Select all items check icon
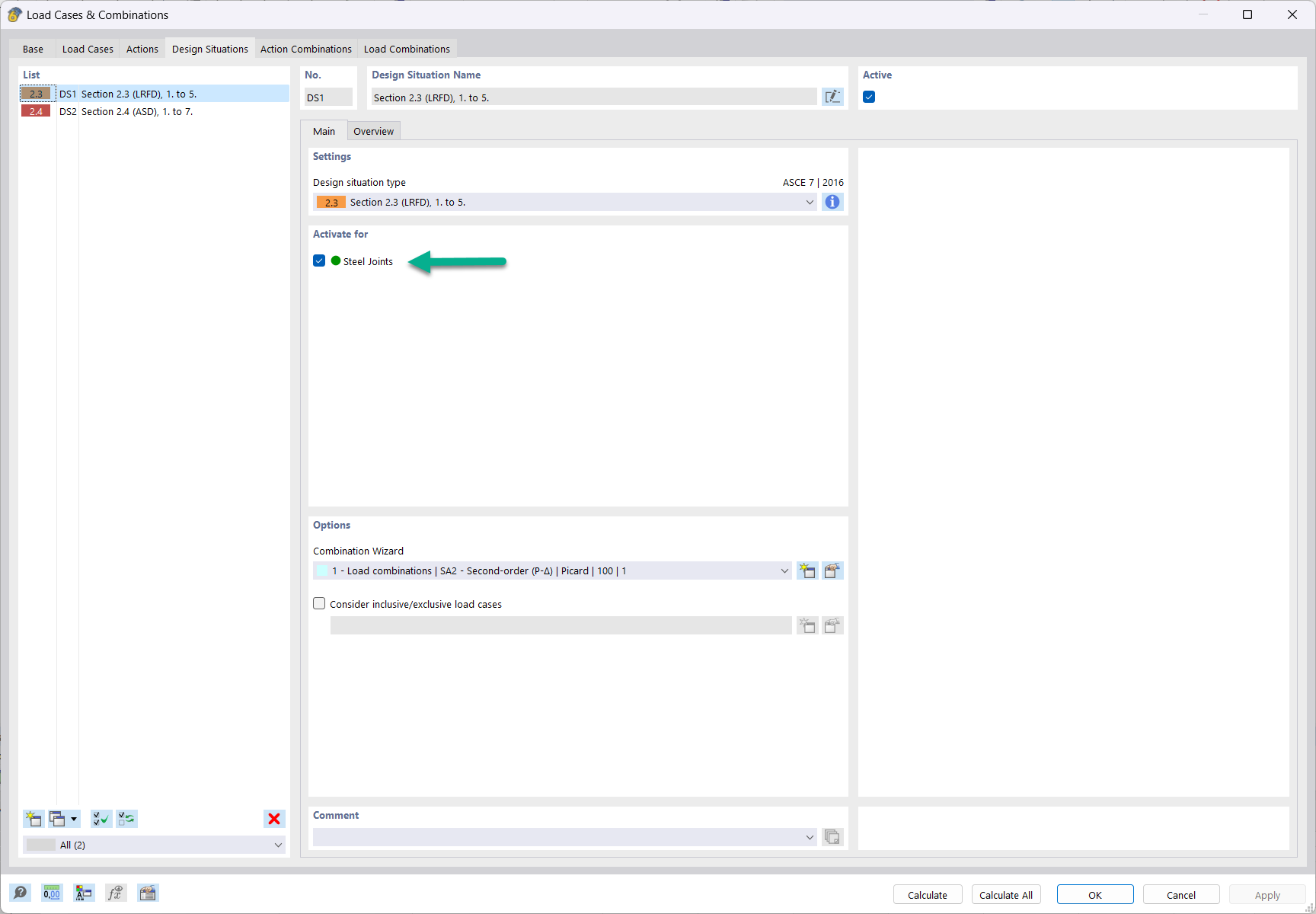Image resolution: width=1316 pixels, height=914 pixels. tap(101, 819)
